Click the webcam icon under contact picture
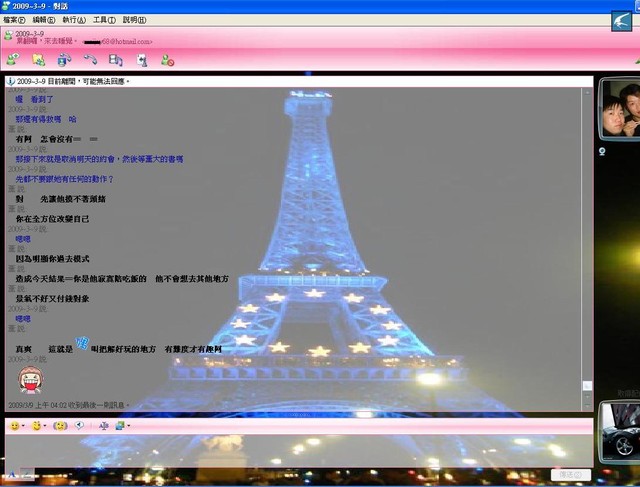 pyautogui.click(x=602, y=151)
